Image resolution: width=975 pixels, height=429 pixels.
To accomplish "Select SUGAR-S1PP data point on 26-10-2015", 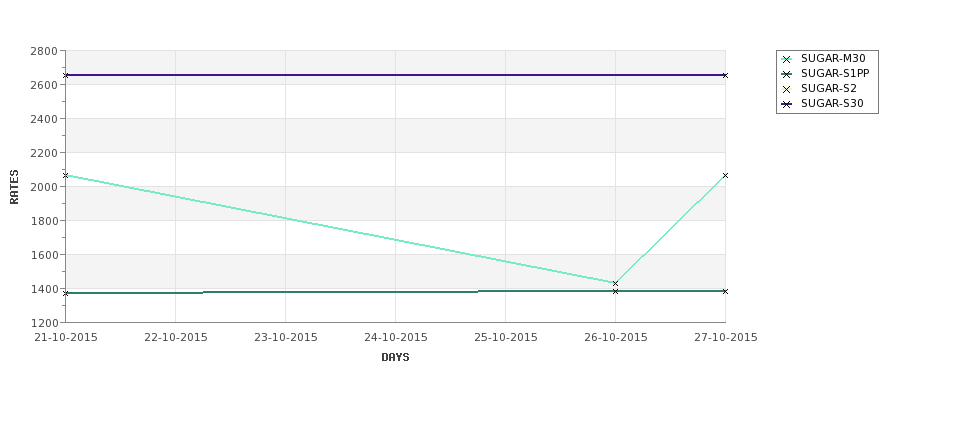I will coord(616,291).
